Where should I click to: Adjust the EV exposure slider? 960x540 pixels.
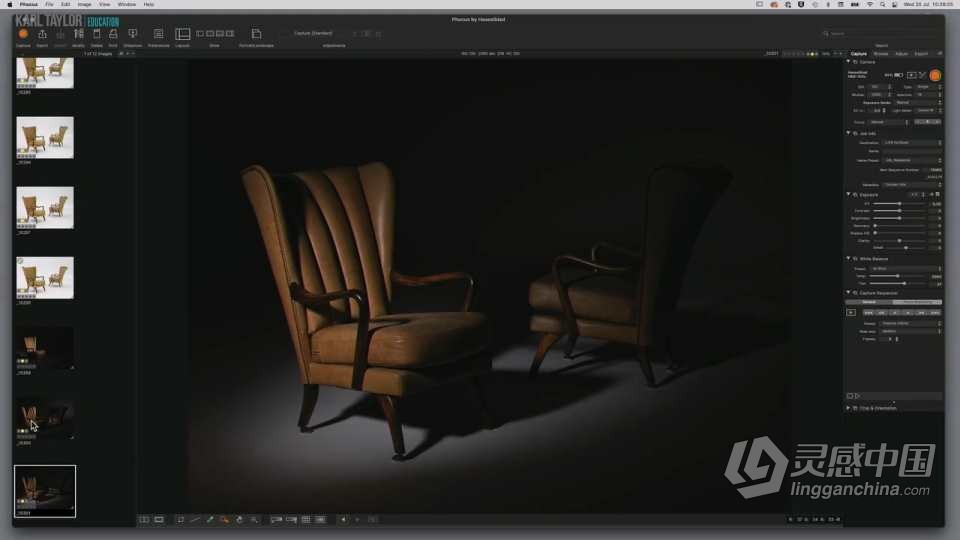(x=899, y=203)
